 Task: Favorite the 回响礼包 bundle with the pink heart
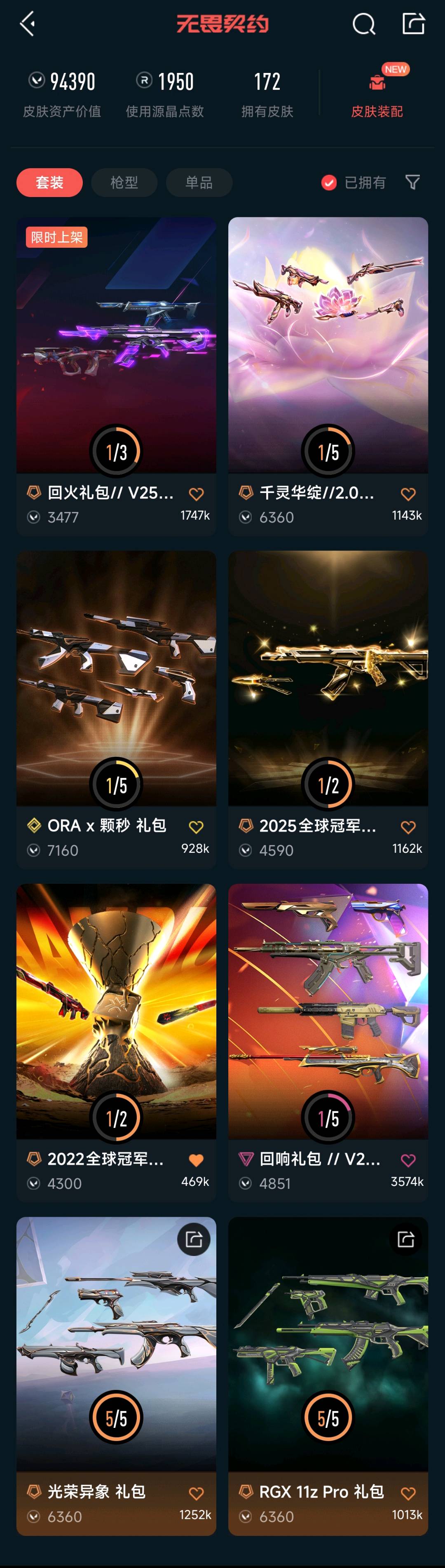408,1160
